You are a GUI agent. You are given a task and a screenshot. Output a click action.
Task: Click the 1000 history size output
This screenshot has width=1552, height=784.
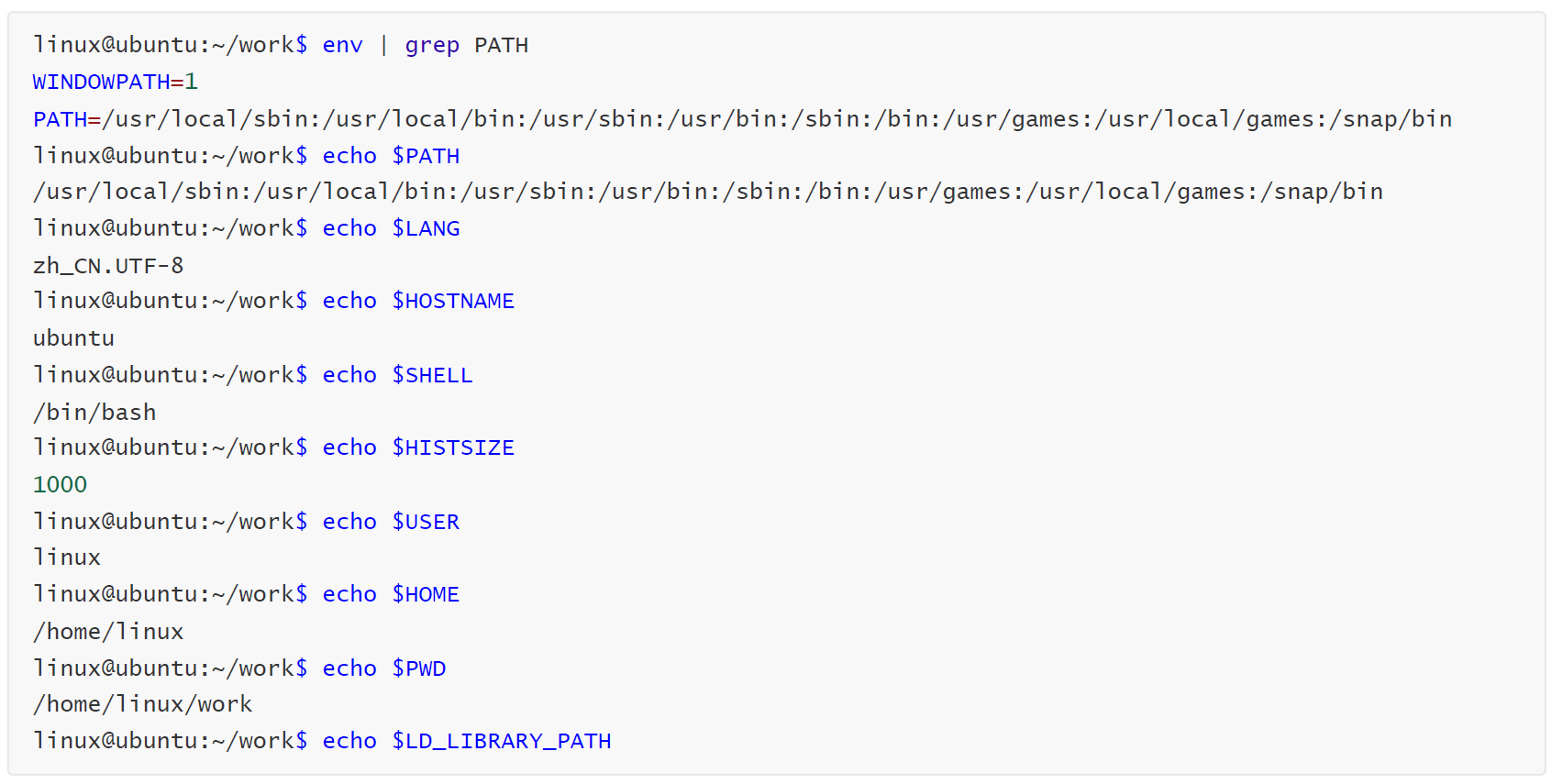(61, 484)
